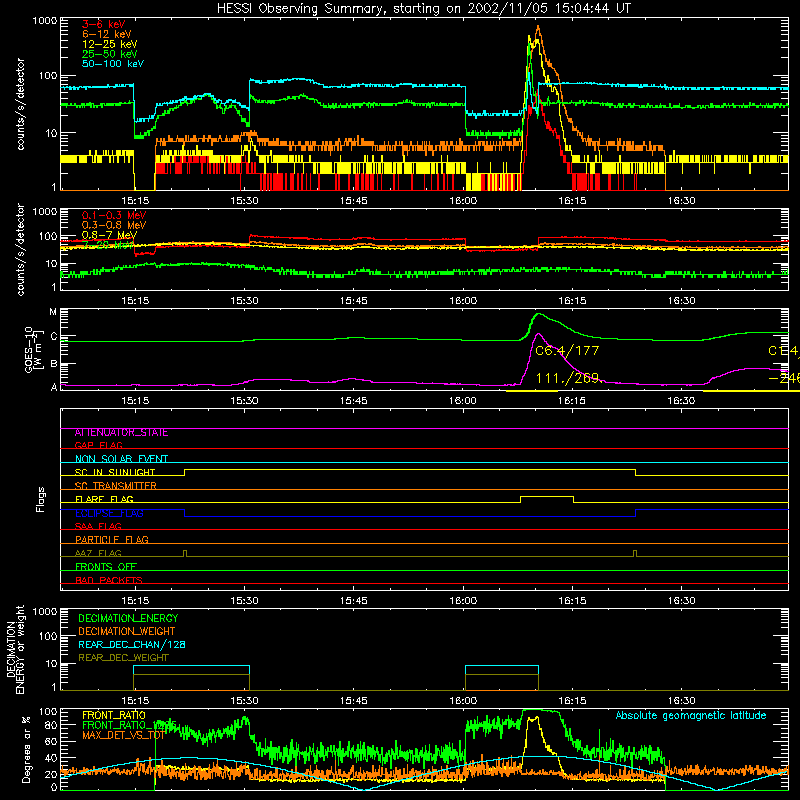Click the REAR_DEC_WEIGHT legend entry
Viewport: 800px width, 800px height.
tap(123, 658)
